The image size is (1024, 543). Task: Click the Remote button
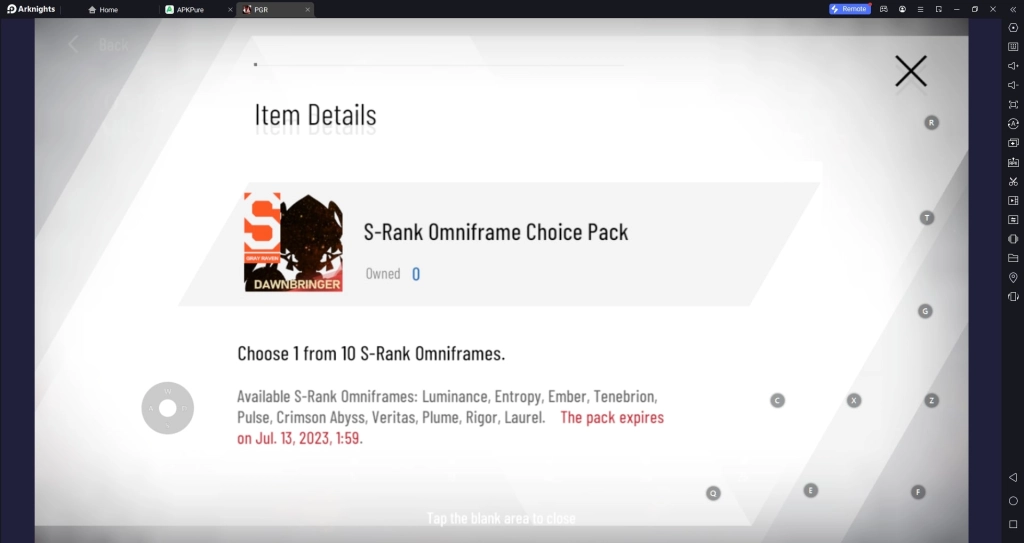(849, 9)
